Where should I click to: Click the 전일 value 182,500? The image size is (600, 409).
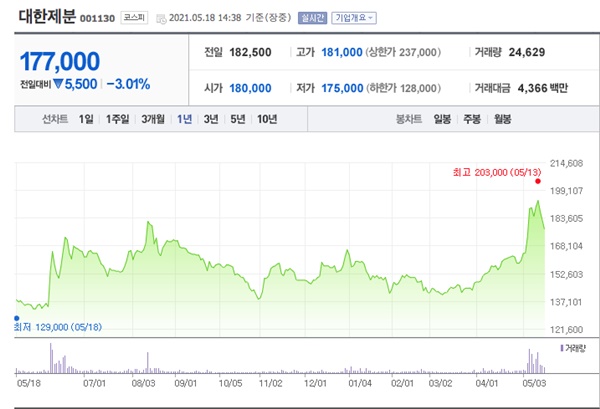pyautogui.click(x=250, y=52)
